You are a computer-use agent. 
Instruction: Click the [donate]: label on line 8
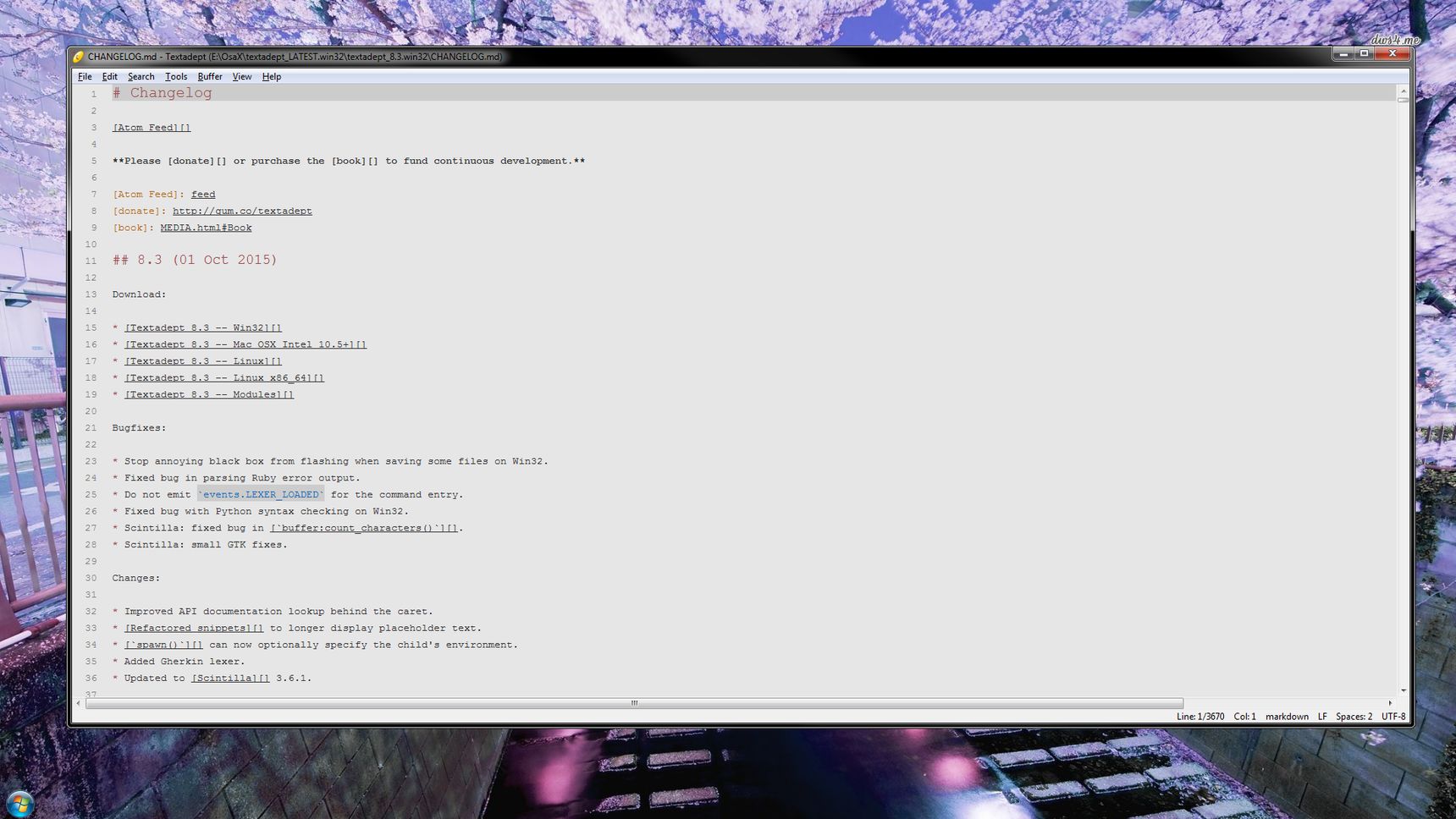coord(140,211)
